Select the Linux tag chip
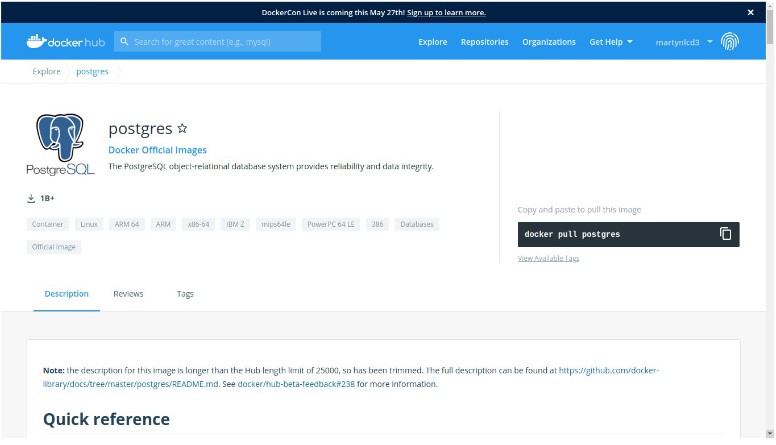This screenshot has width=776, height=445. tap(89, 224)
